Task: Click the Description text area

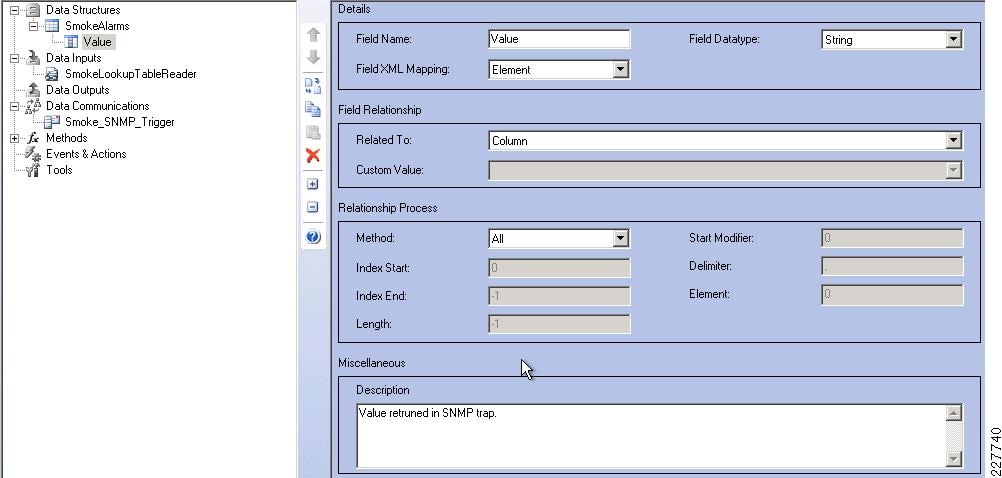Action: [651, 436]
